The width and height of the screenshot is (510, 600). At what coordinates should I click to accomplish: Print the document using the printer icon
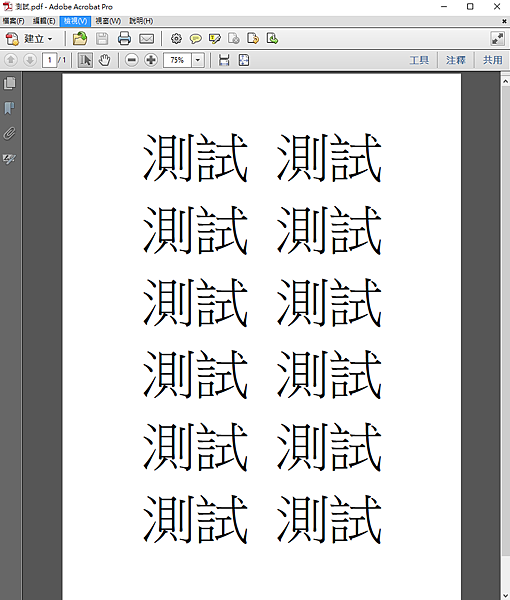[x=124, y=39]
